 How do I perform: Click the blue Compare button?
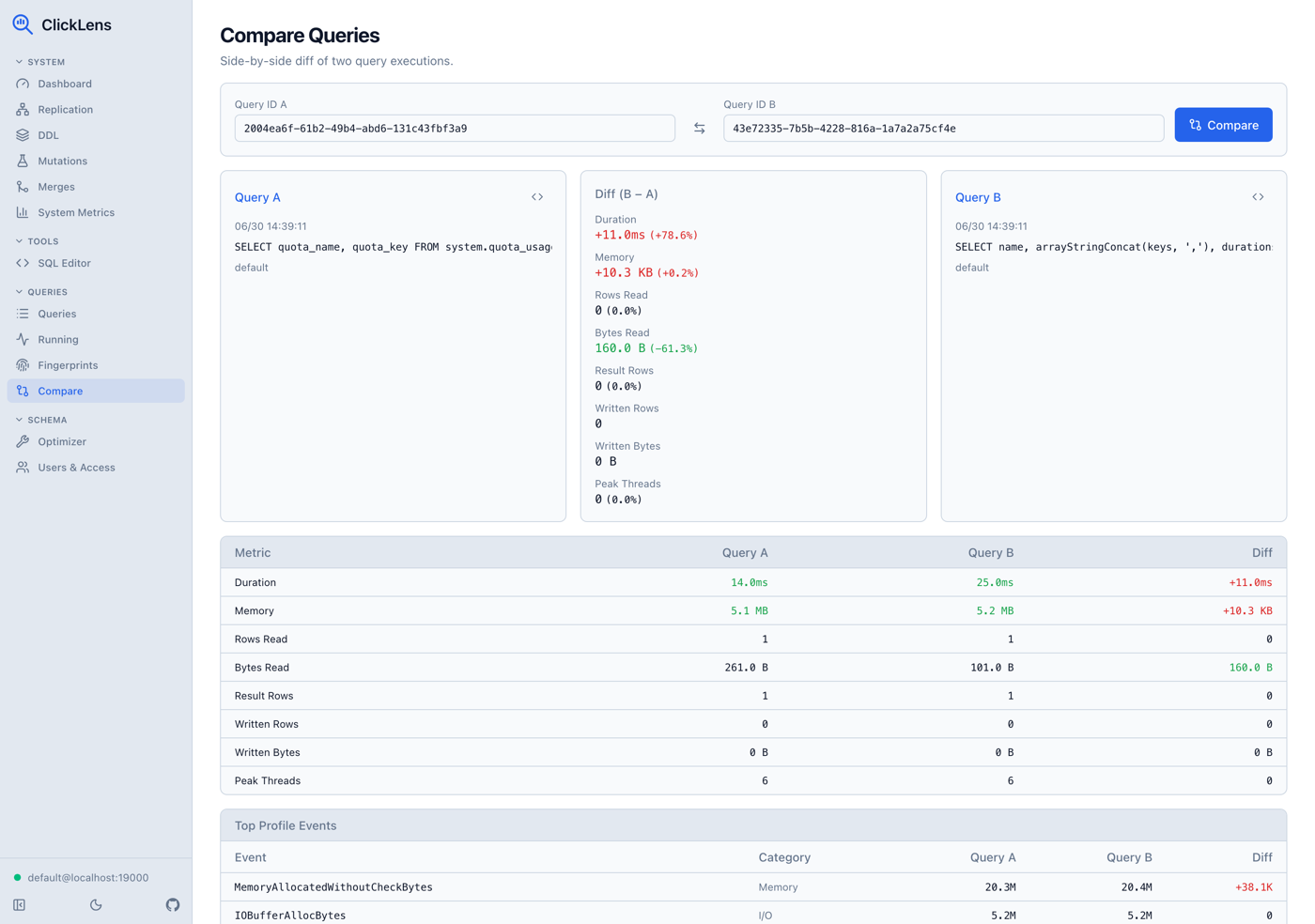(x=1223, y=125)
